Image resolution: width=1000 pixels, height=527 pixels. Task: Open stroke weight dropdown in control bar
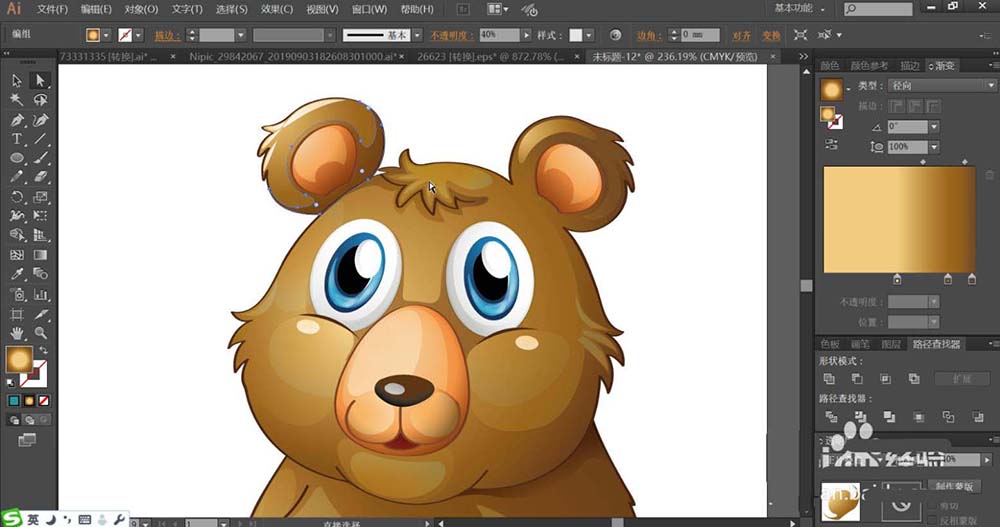(x=240, y=35)
